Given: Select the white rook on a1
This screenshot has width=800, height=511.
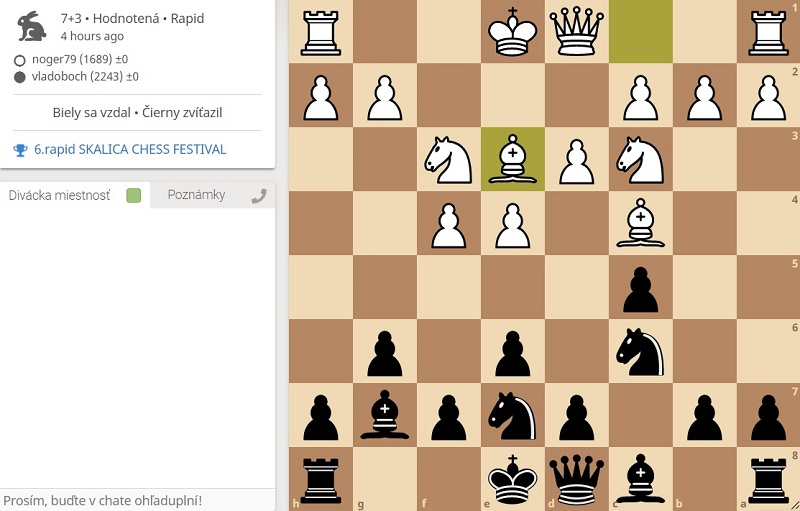Looking at the screenshot, I should point(769,31).
